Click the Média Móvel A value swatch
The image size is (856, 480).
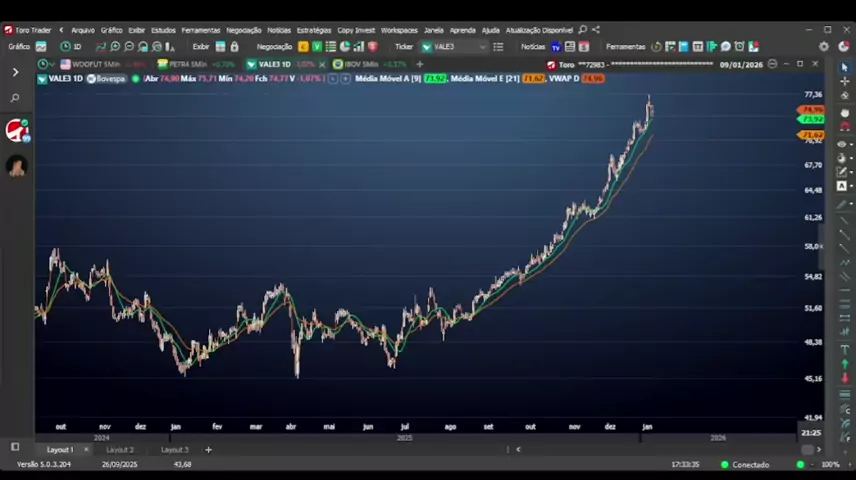[435, 78]
